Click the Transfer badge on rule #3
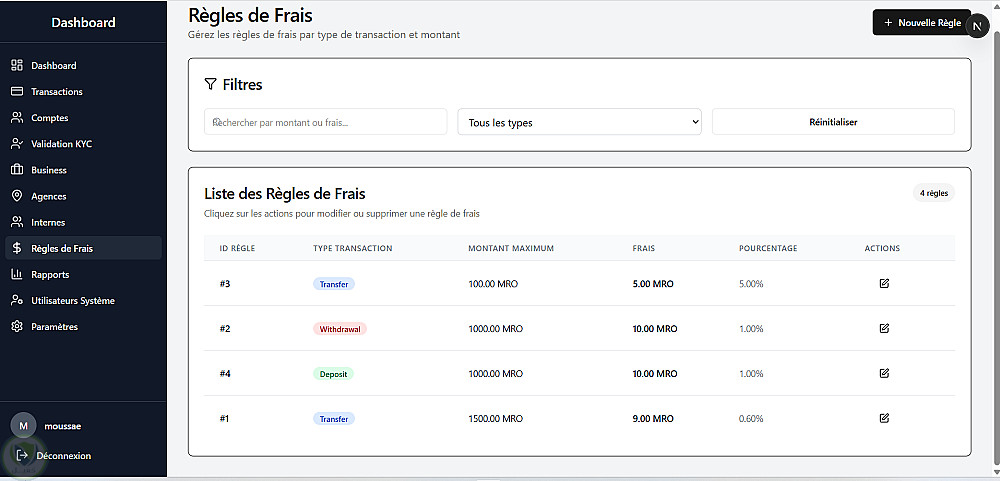The width and height of the screenshot is (1000, 481). 334,284
